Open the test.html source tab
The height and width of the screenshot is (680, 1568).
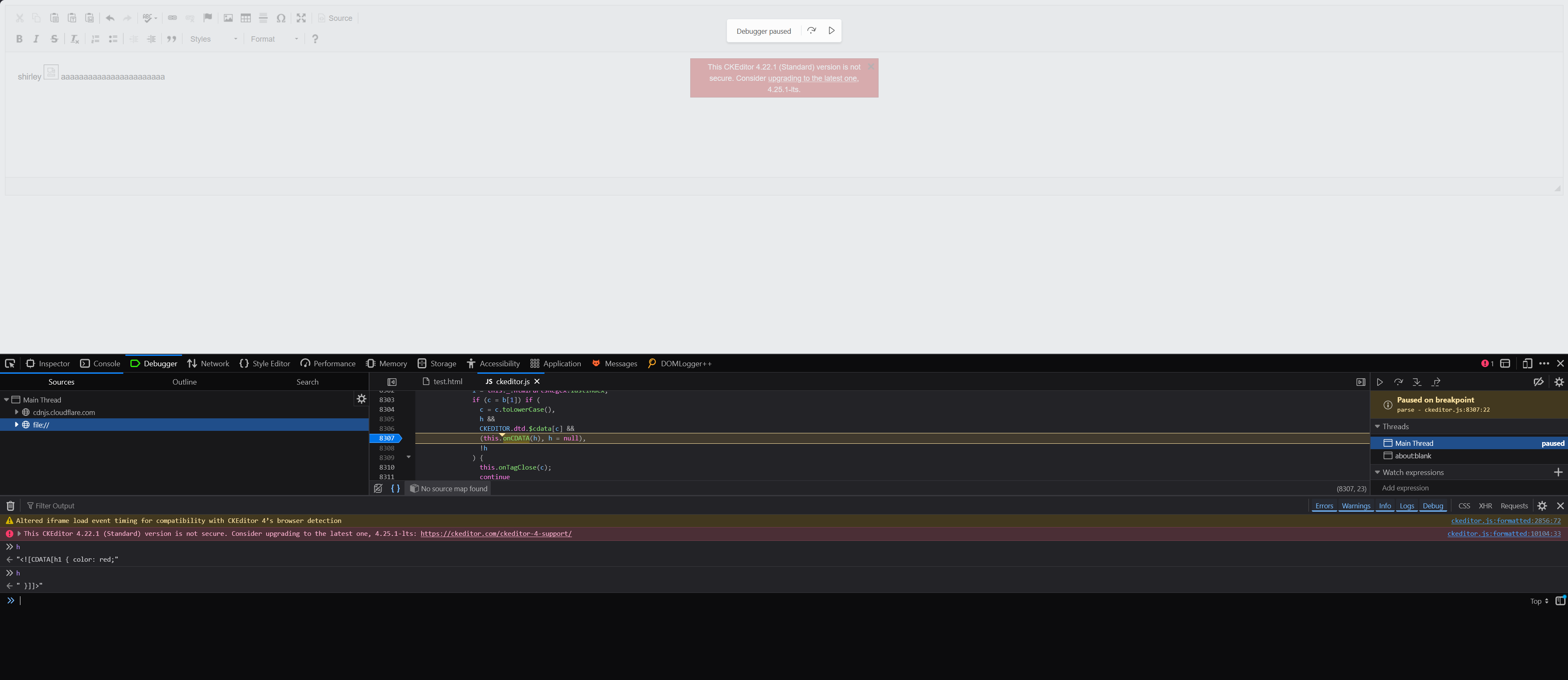447,382
